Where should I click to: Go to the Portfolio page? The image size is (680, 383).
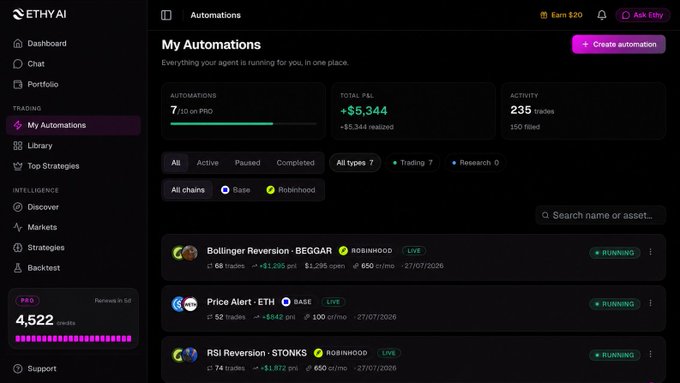point(36,84)
